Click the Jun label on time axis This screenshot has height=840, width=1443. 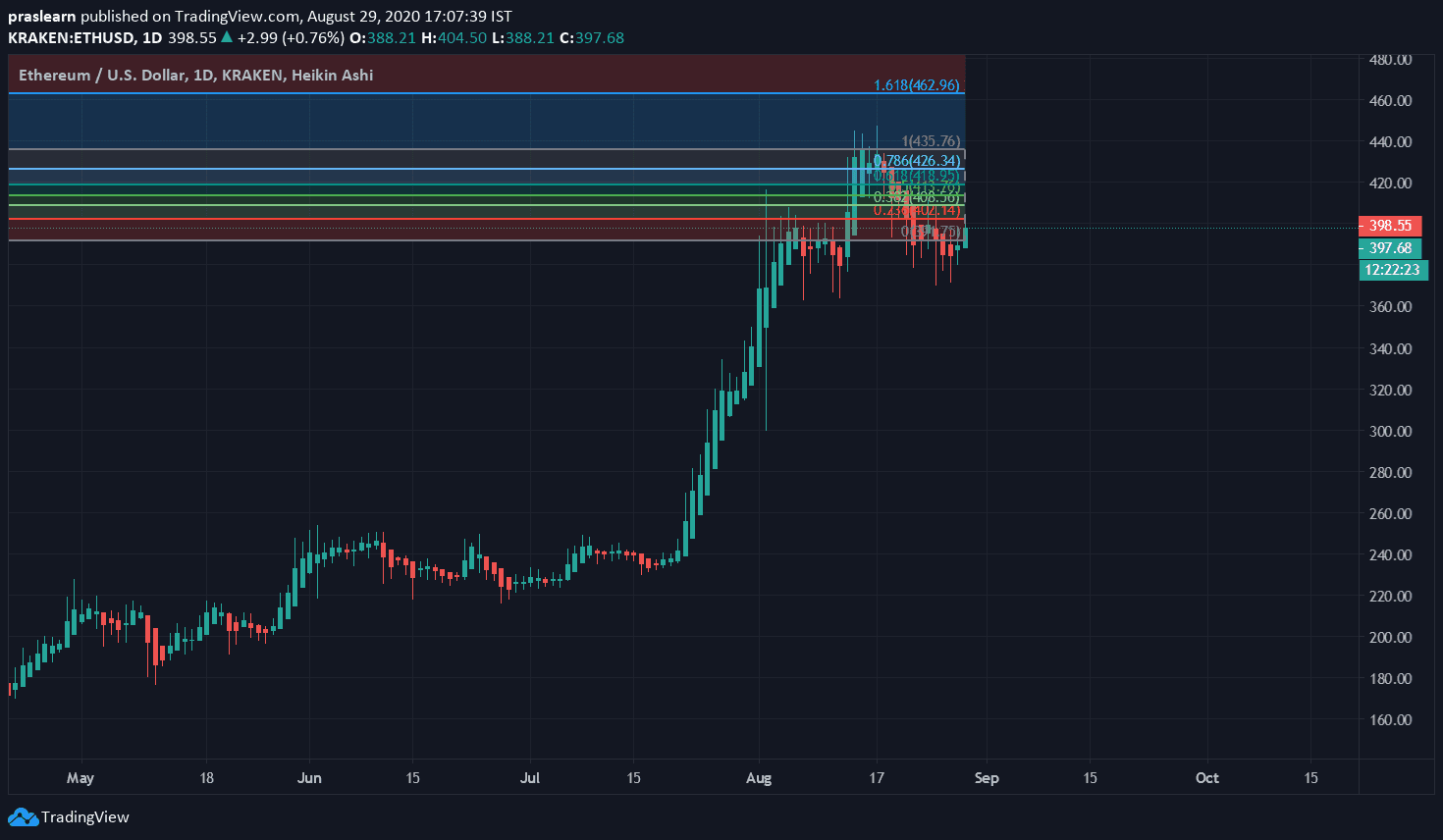click(x=309, y=778)
